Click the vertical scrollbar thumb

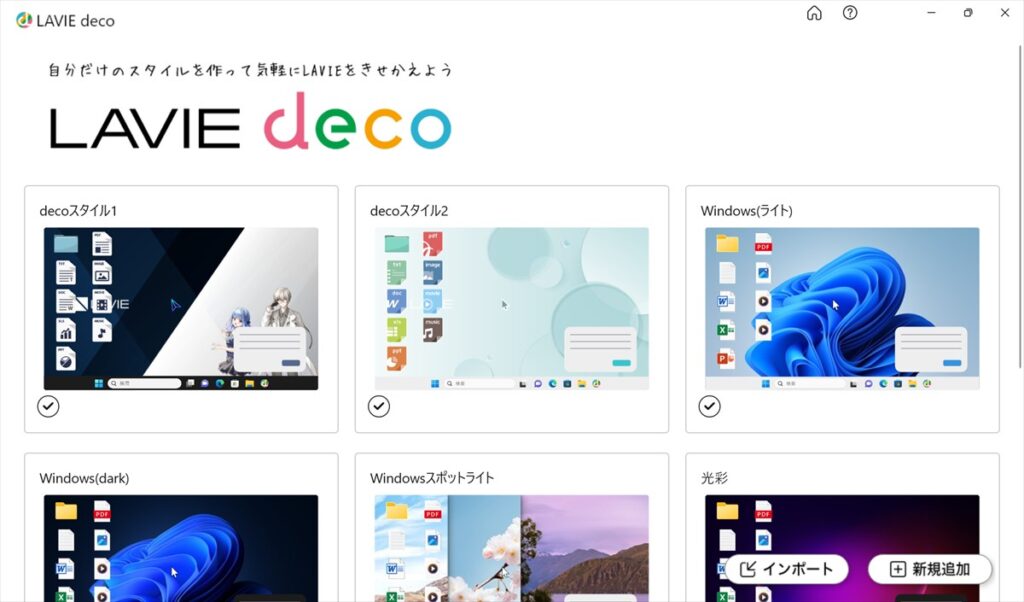(x=1020, y=206)
